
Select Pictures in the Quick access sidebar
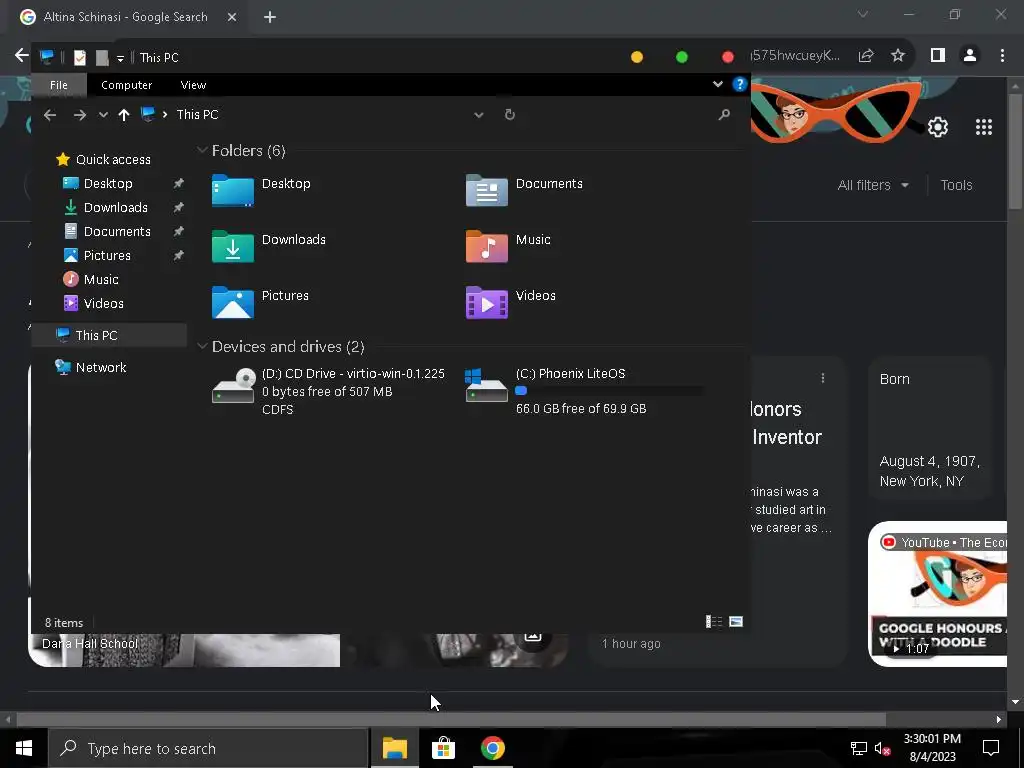(x=107, y=255)
